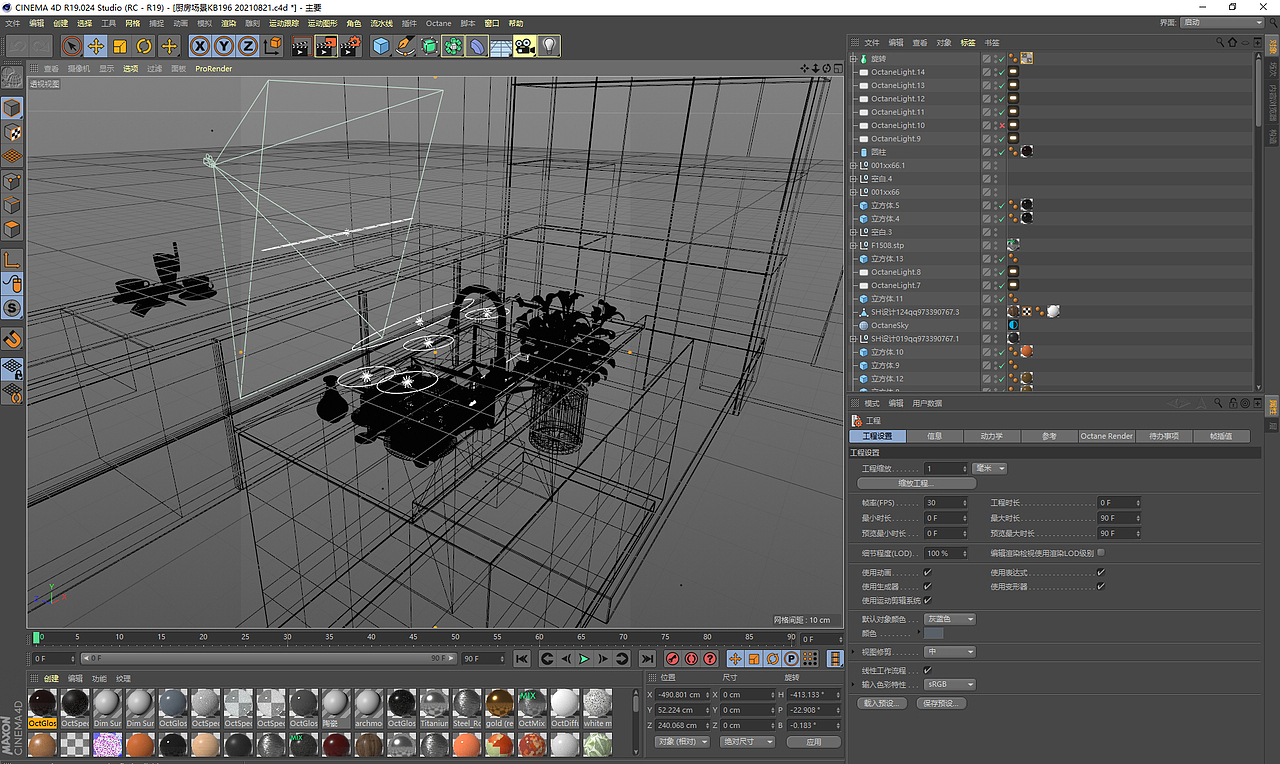Toggle the X axis lock
Viewport: 1280px width, 764px height.
point(200,46)
